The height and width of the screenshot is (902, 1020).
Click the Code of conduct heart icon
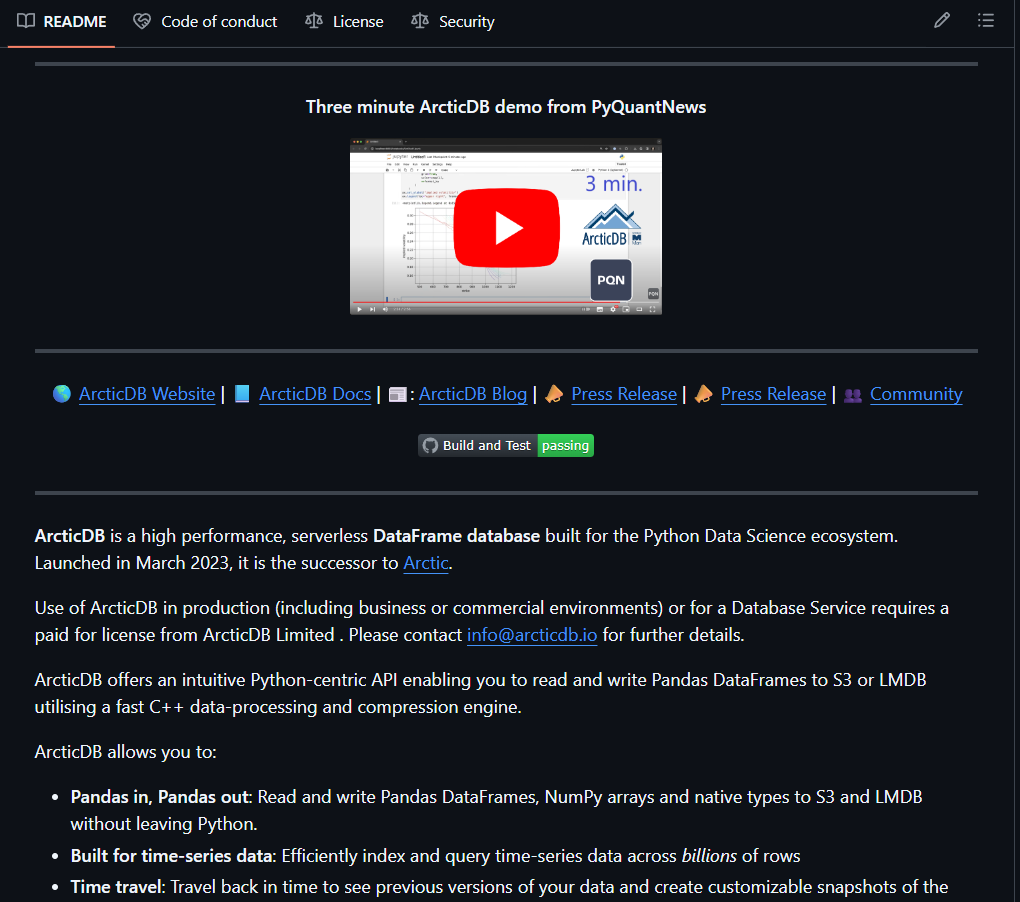click(x=142, y=21)
